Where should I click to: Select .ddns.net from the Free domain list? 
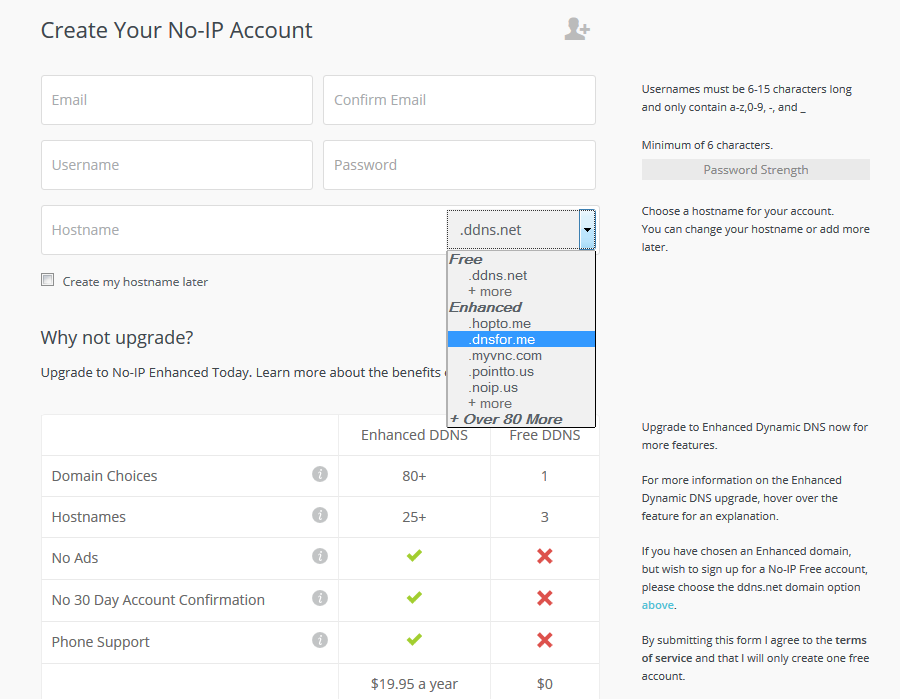point(521,275)
